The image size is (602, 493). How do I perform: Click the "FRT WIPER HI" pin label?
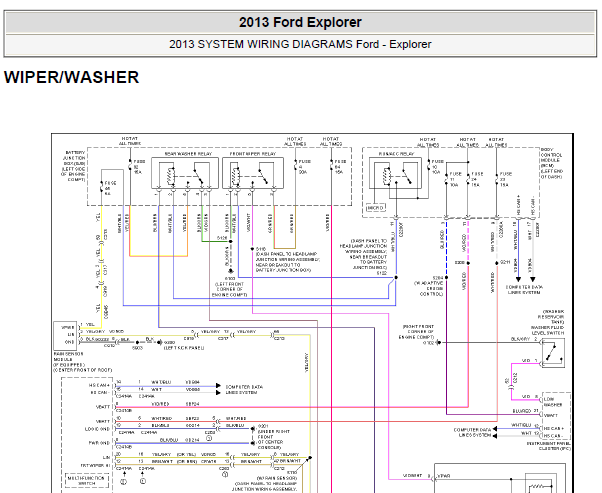point(95,465)
